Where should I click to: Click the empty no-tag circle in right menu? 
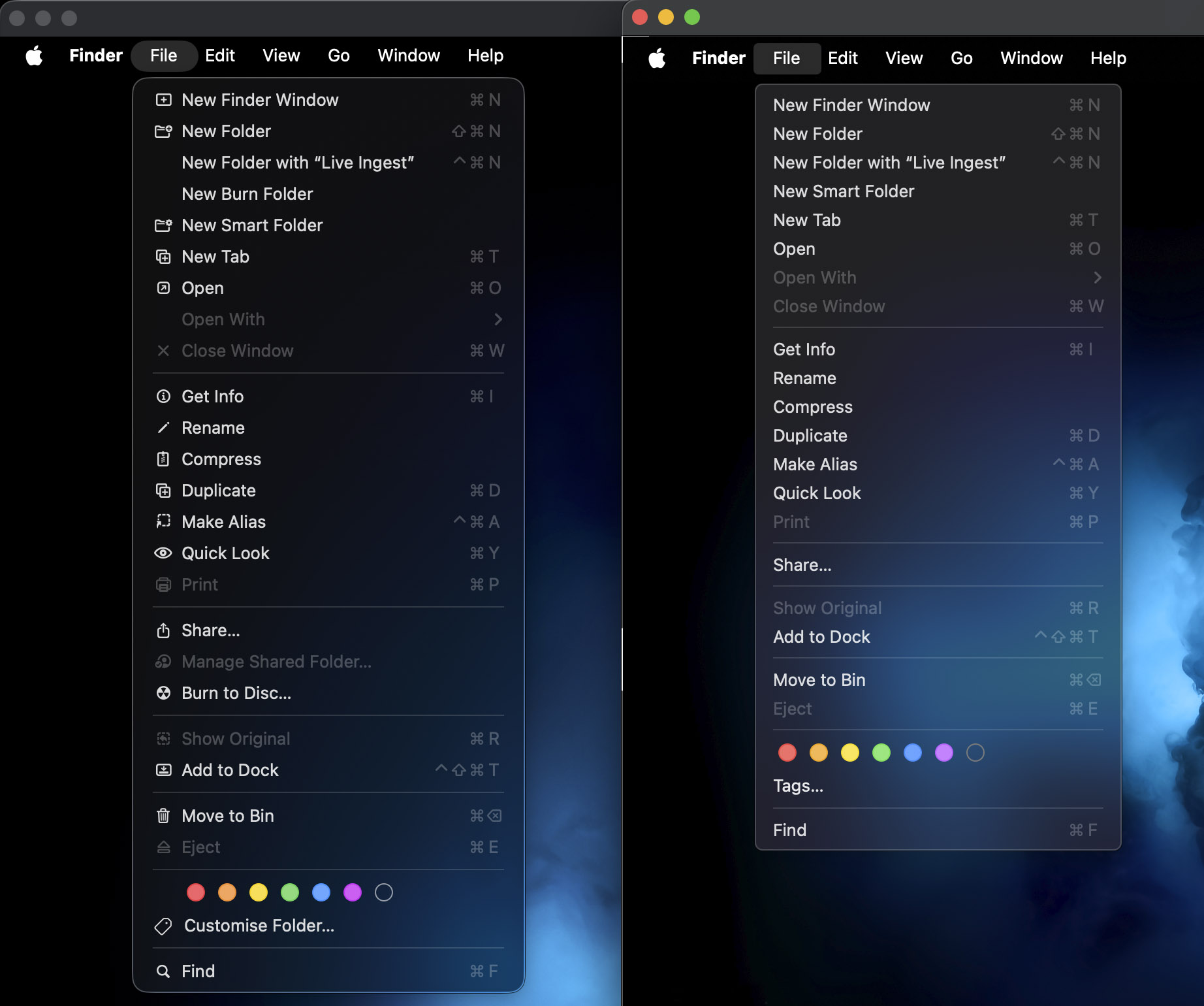[975, 753]
